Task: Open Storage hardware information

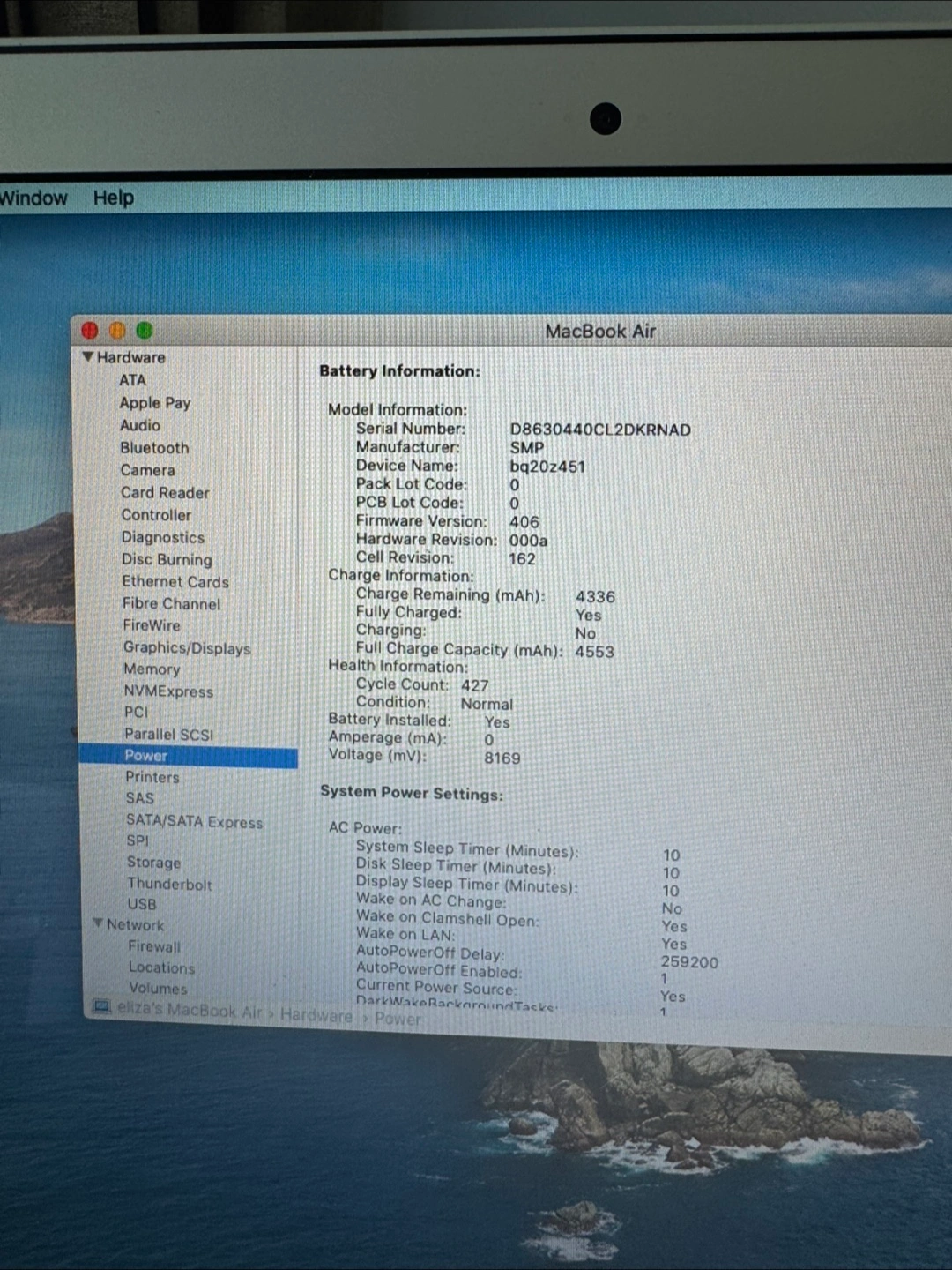Action: click(x=153, y=863)
